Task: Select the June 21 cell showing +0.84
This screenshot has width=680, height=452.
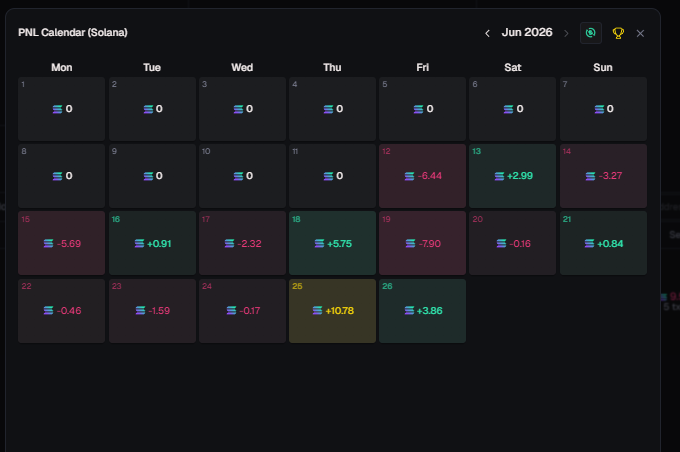Action: [603, 243]
